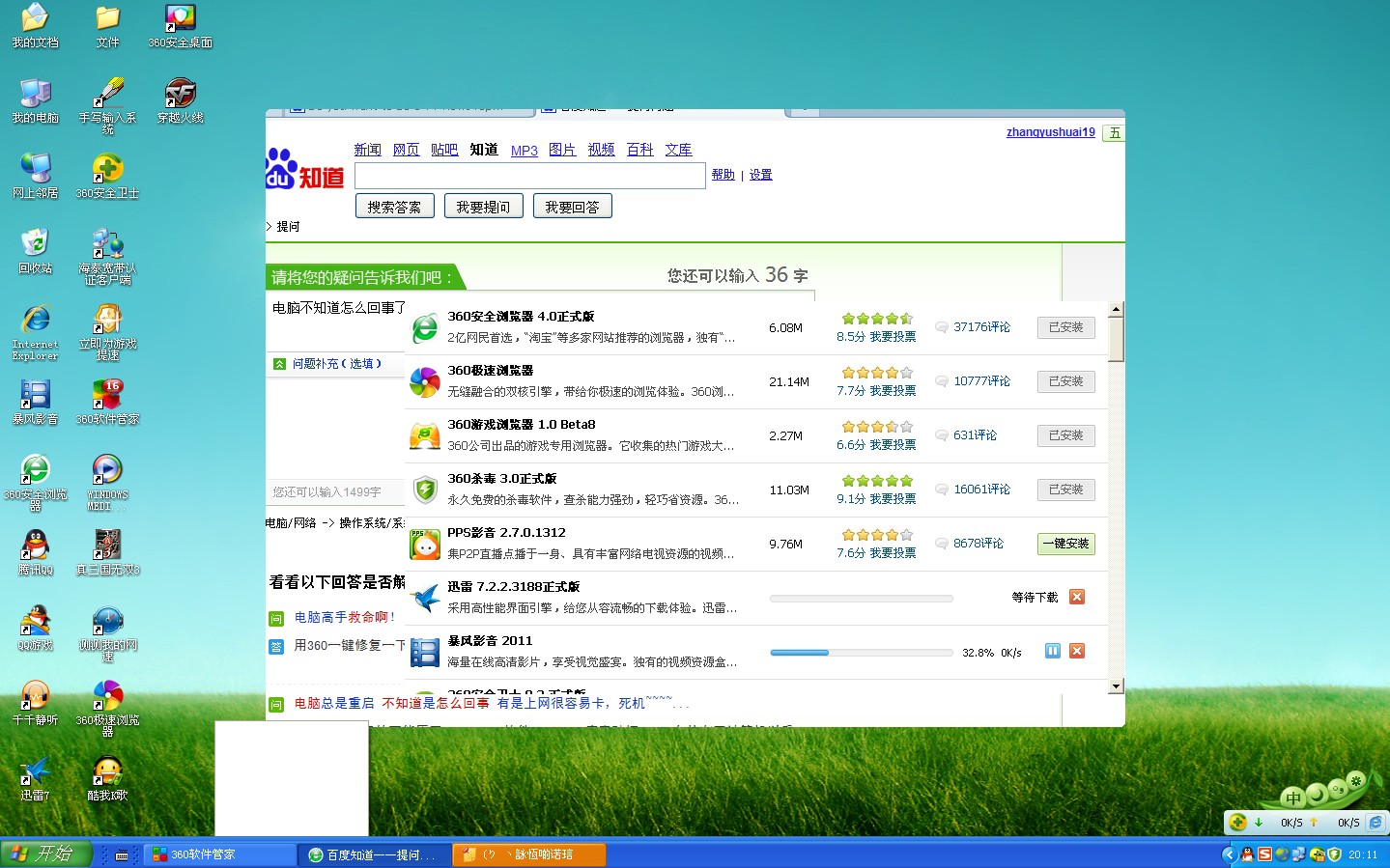1390x868 pixels.
Task: Click the 搜索答案 button
Action: pyautogui.click(x=394, y=207)
